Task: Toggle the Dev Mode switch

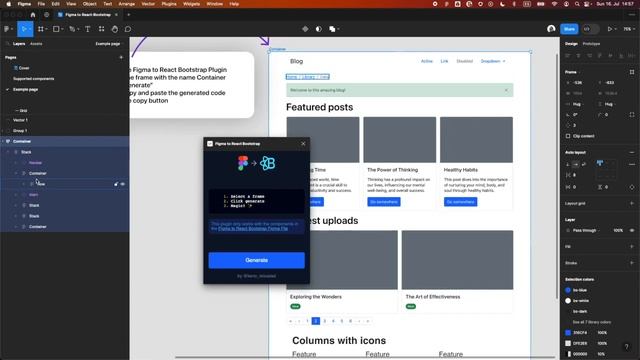Action: (591, 29)
